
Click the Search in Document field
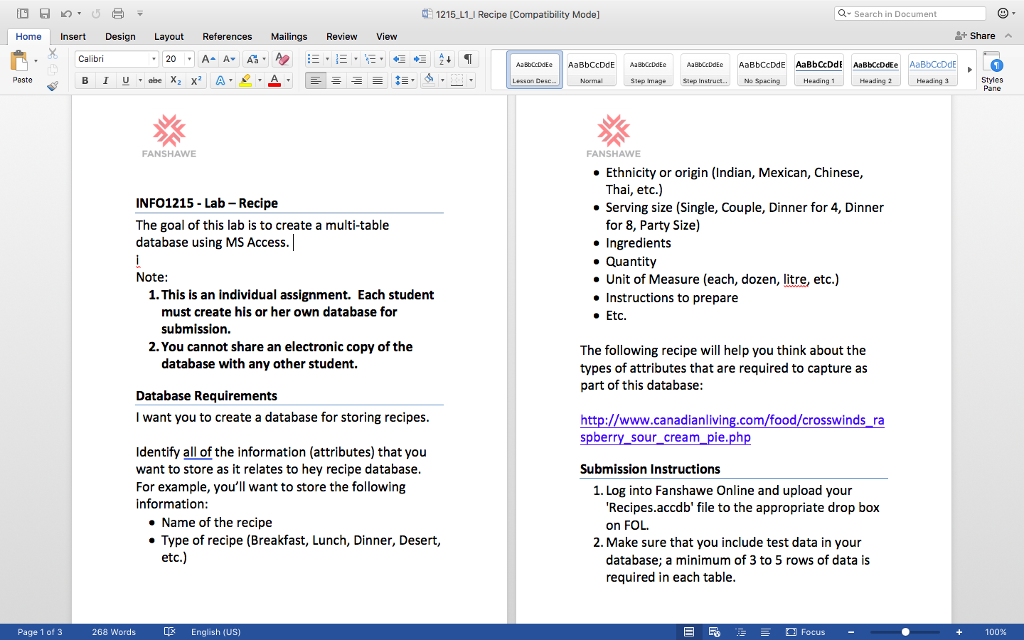tap(910, 14)
